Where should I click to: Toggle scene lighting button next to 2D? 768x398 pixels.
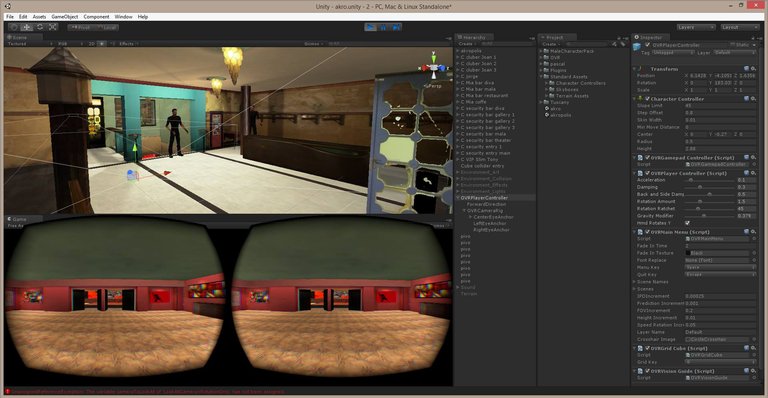(x=102, y=44)
